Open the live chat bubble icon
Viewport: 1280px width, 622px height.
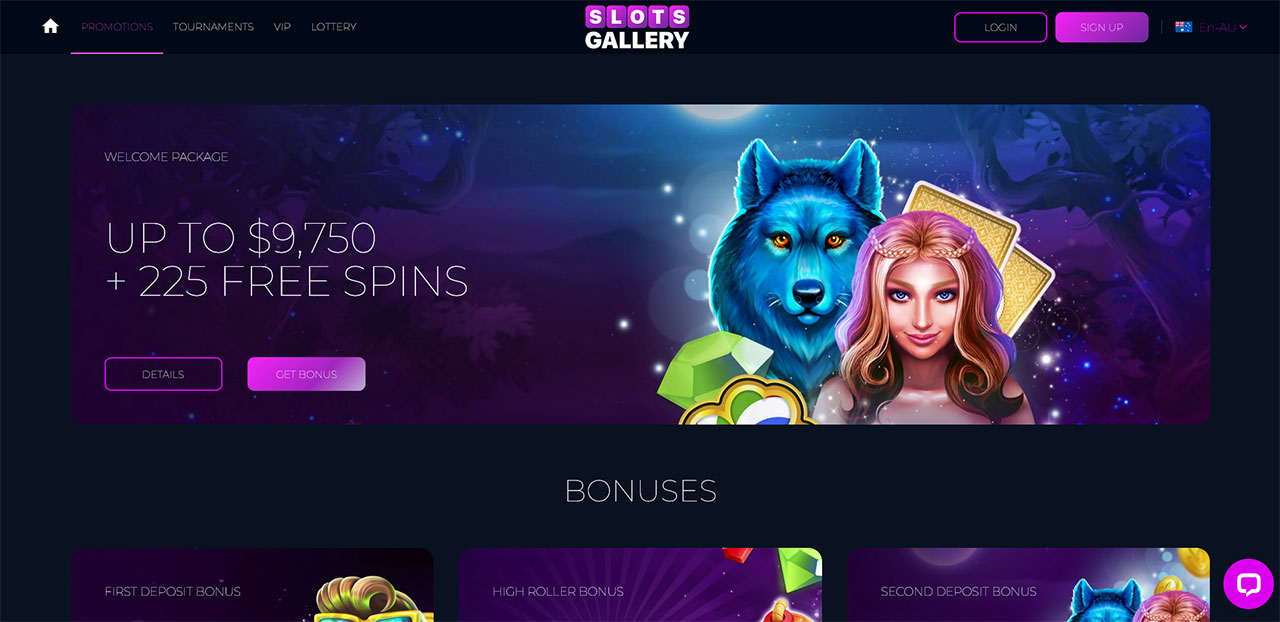coord(1249,584)
